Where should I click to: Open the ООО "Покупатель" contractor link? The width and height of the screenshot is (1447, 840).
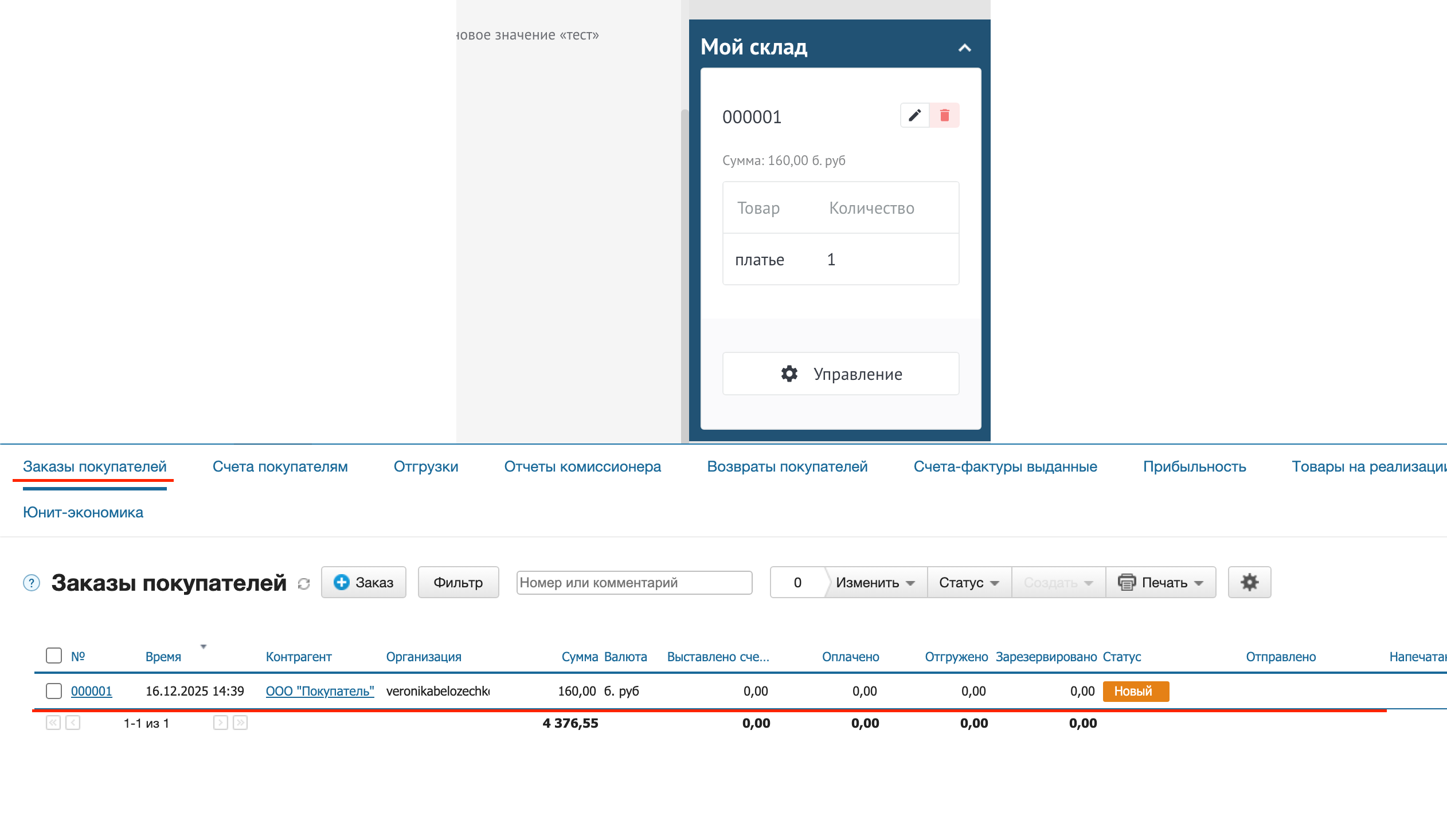[x=320, y=691]
